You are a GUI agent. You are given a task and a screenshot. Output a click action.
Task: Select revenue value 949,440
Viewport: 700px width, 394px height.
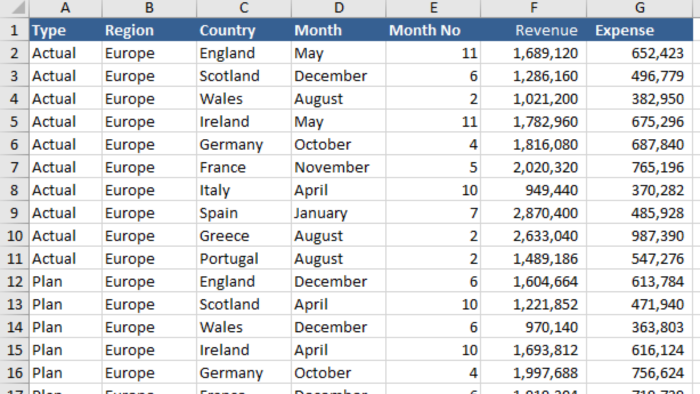pos(533,190)
